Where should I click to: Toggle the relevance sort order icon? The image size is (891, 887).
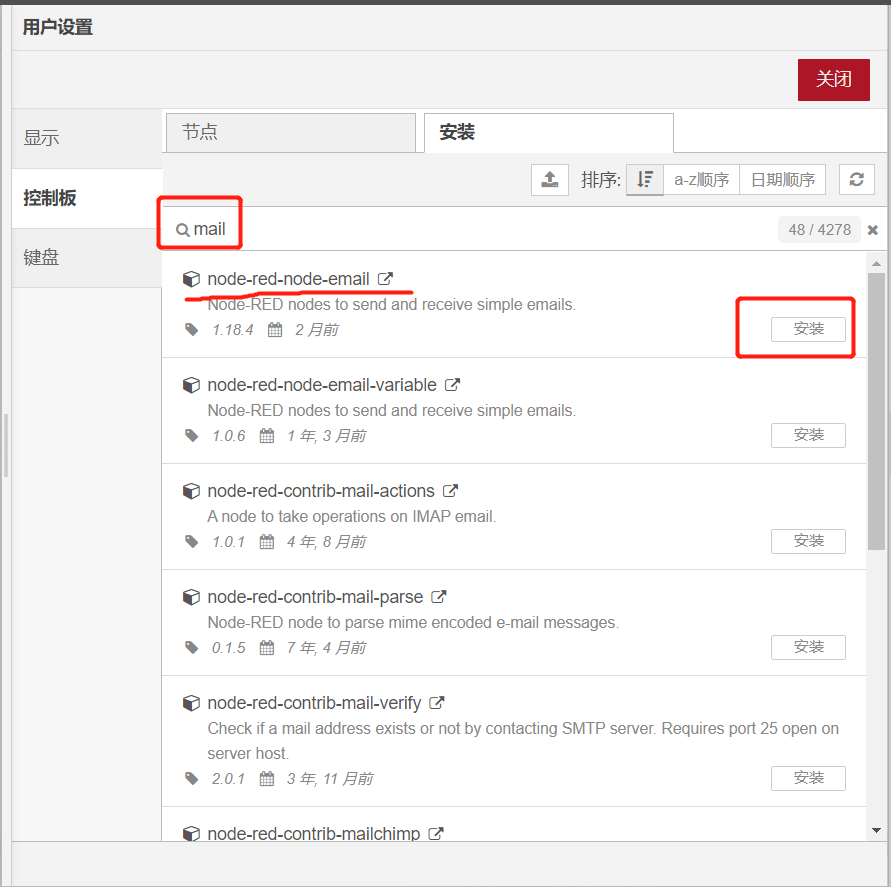(644, 180)
